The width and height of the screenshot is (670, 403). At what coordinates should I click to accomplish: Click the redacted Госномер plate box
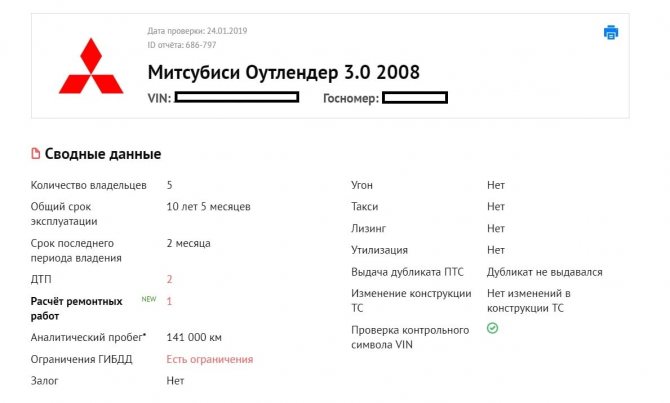pyautogui.click(x=415, y=98)
